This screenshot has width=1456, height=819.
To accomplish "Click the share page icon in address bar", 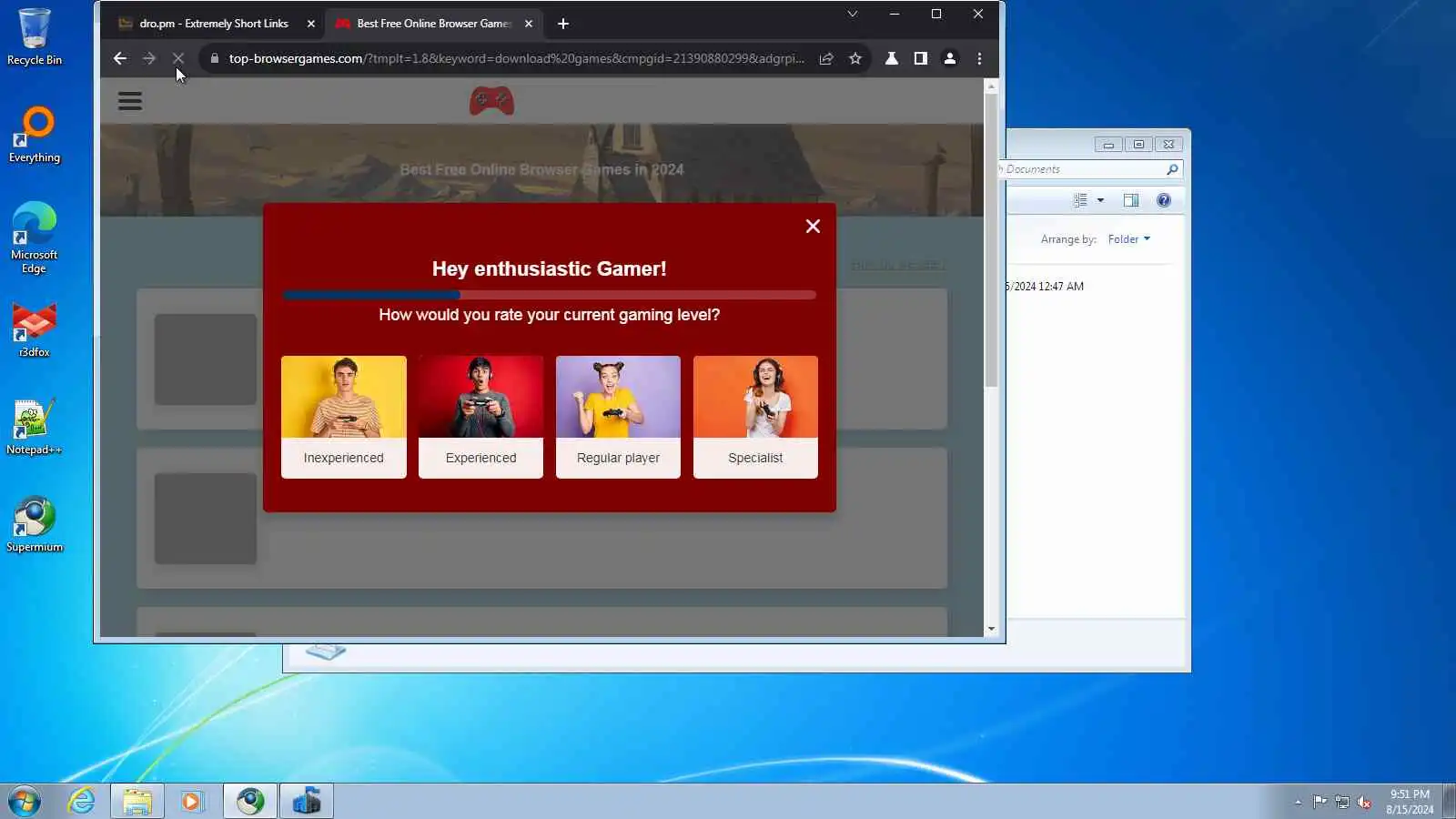I will (826, 58).
